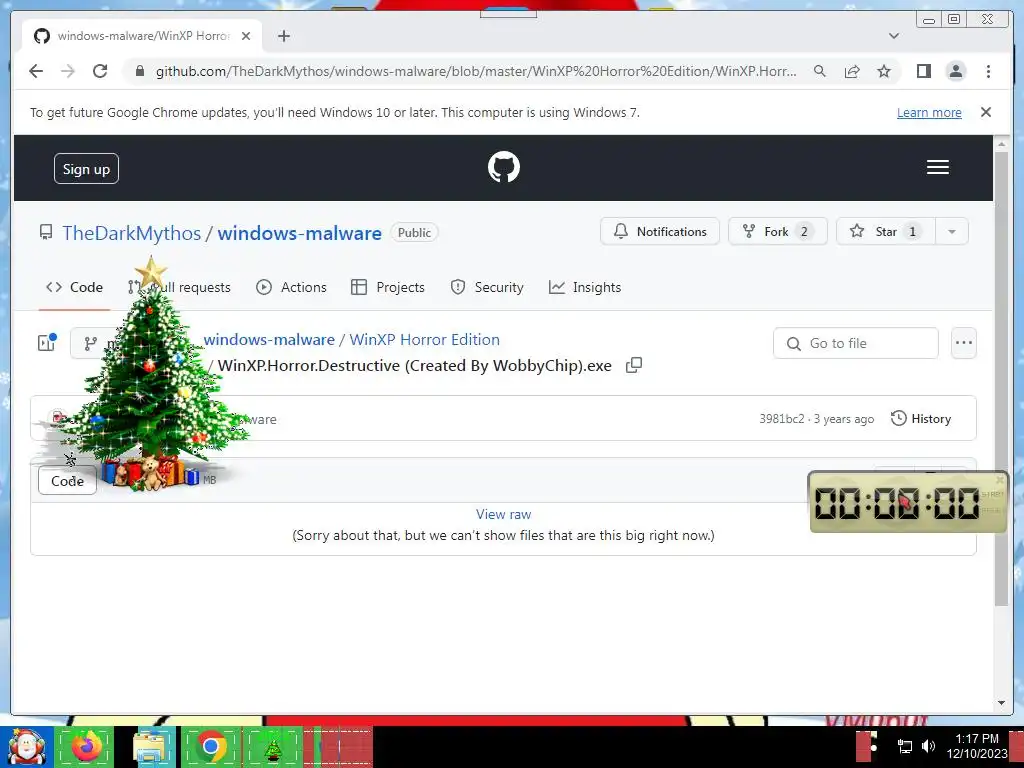Open the Learn more link
The image size is (1024, 768).
(x=929, y=112)
